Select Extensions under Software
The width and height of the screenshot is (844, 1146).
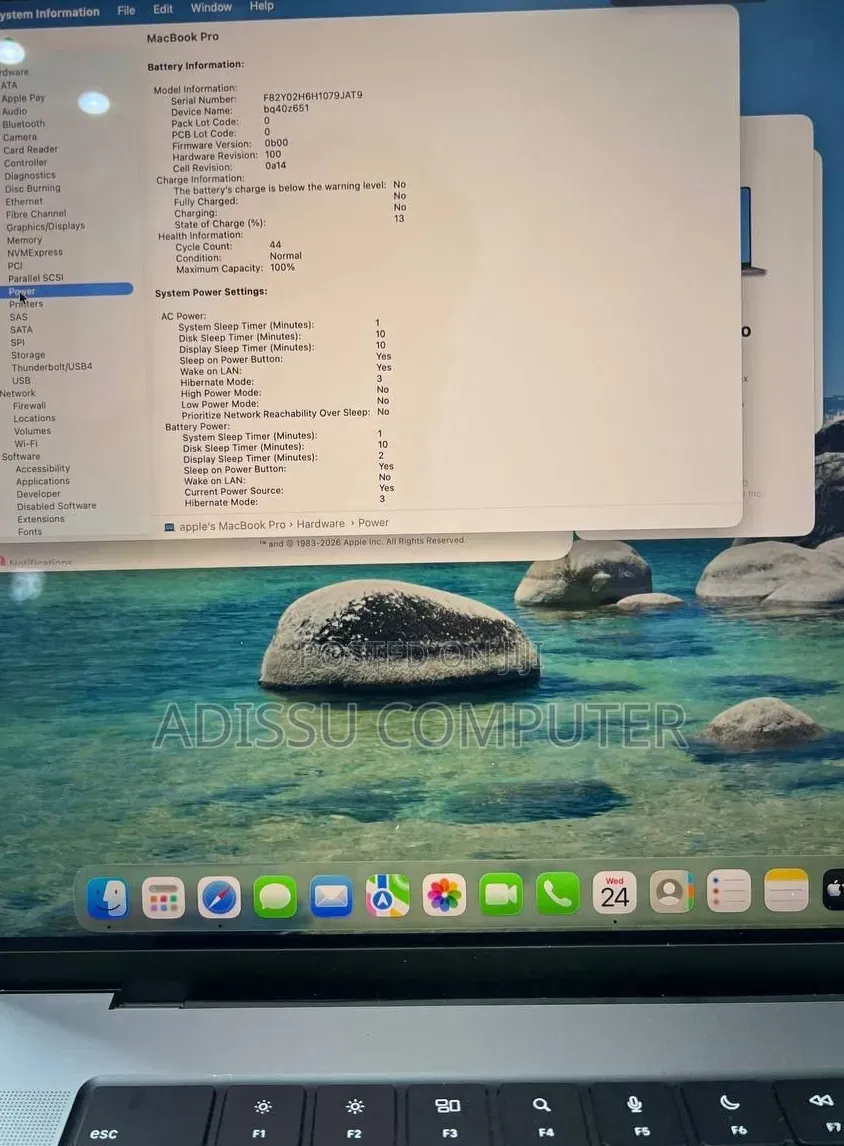41,519
